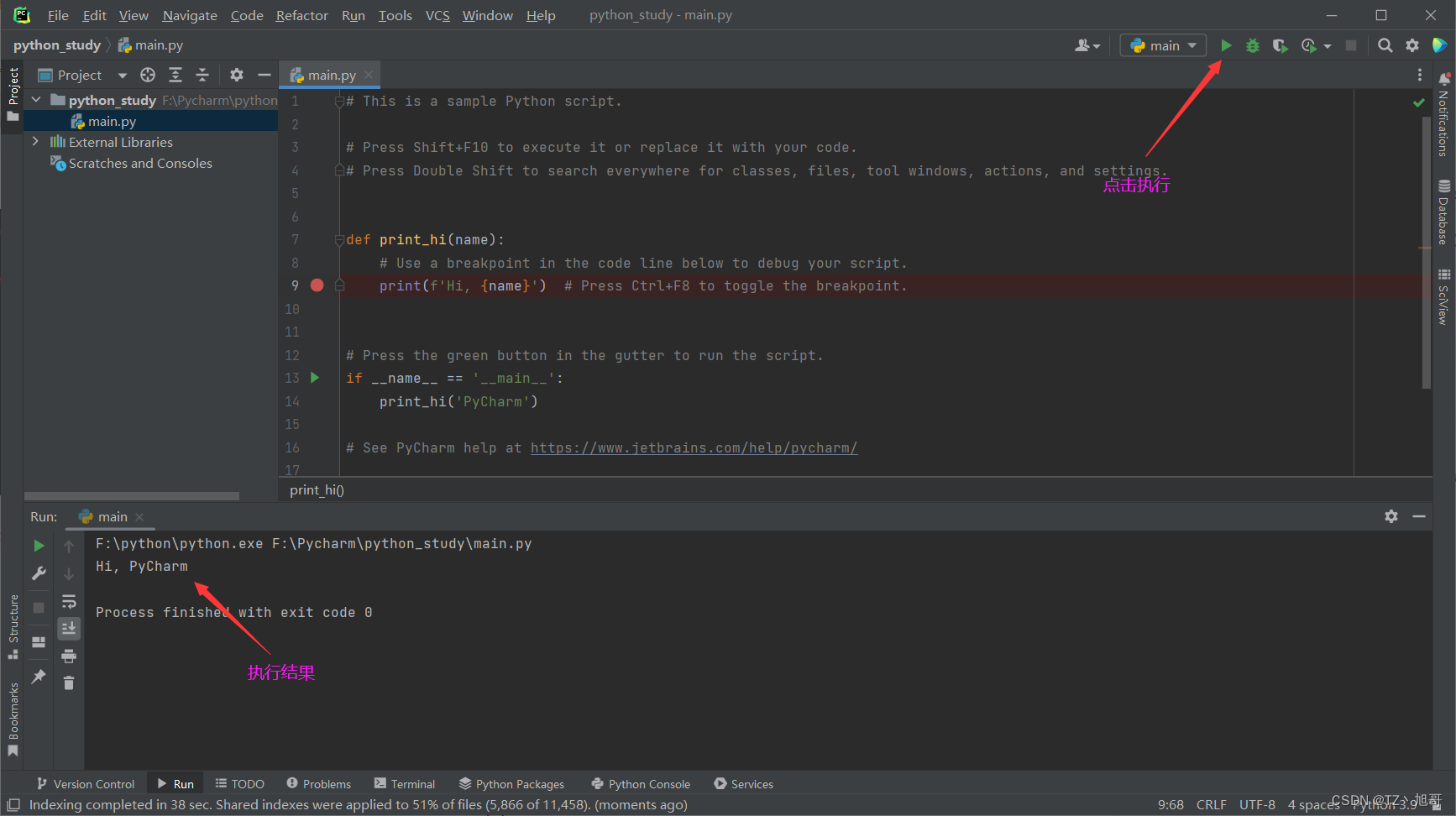The height and width of the screenshot is (816, 1456).
Task: Clear all Run console output
Action: (69, 683)
